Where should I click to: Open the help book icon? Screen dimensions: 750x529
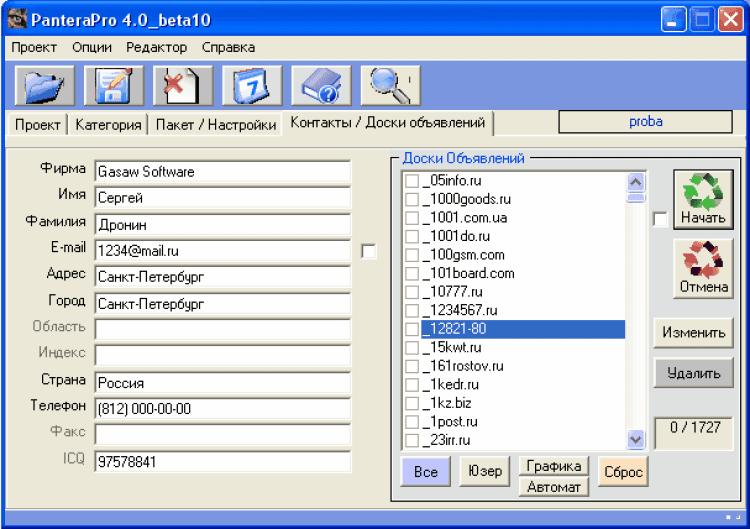[x=321, y=86]
